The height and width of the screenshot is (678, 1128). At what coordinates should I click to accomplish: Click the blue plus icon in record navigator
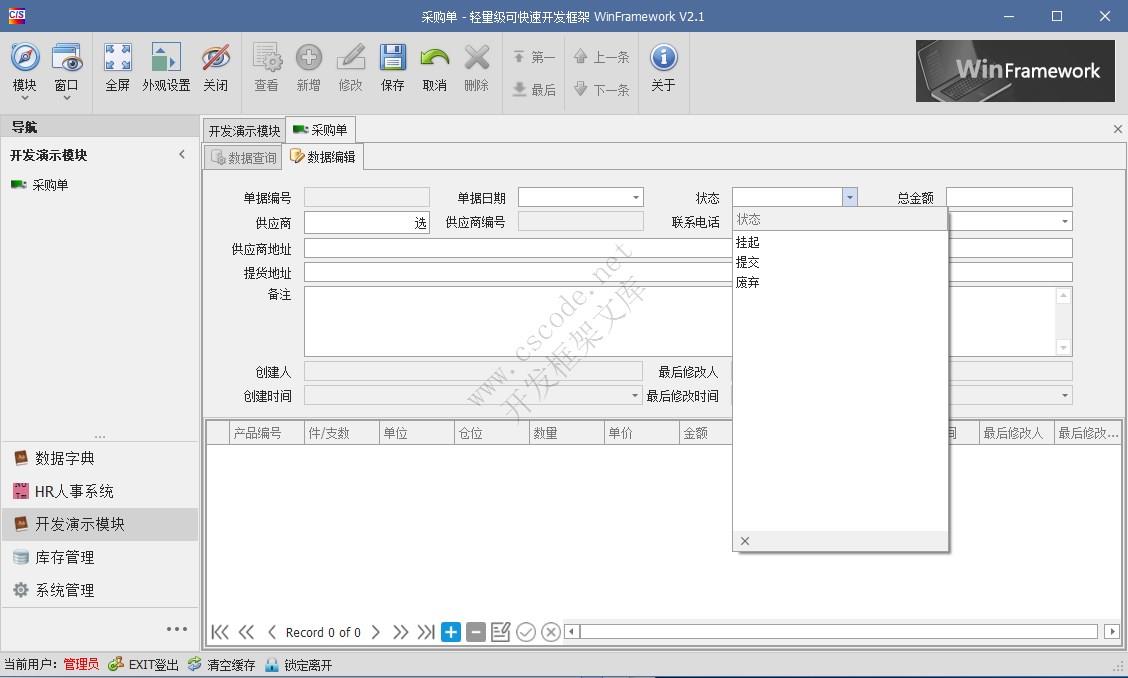tap(450, 632)
